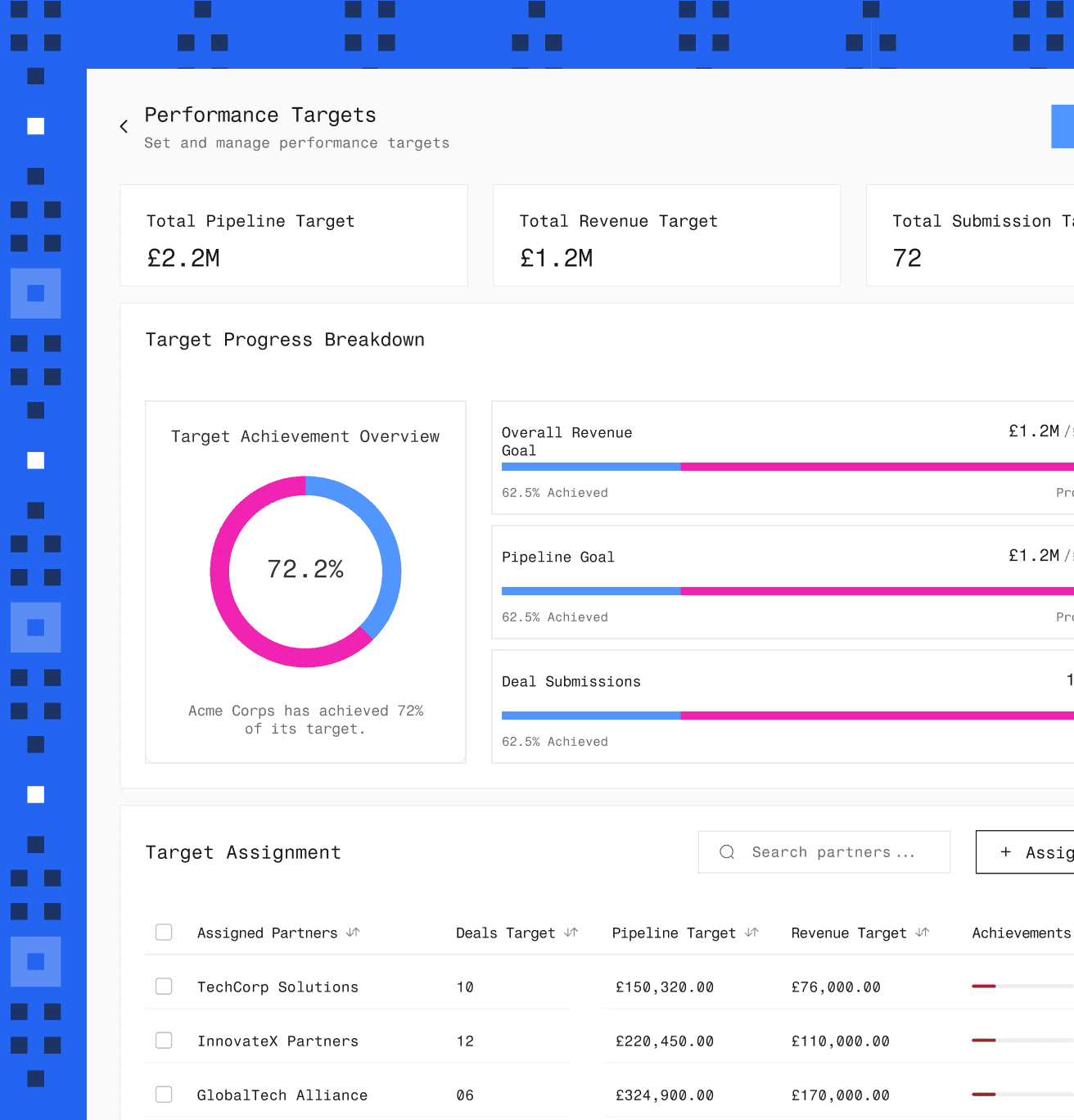Click the sort icon beside Pipeline Target
This screenshot has width=1074, height=1120.
point(751,933)
